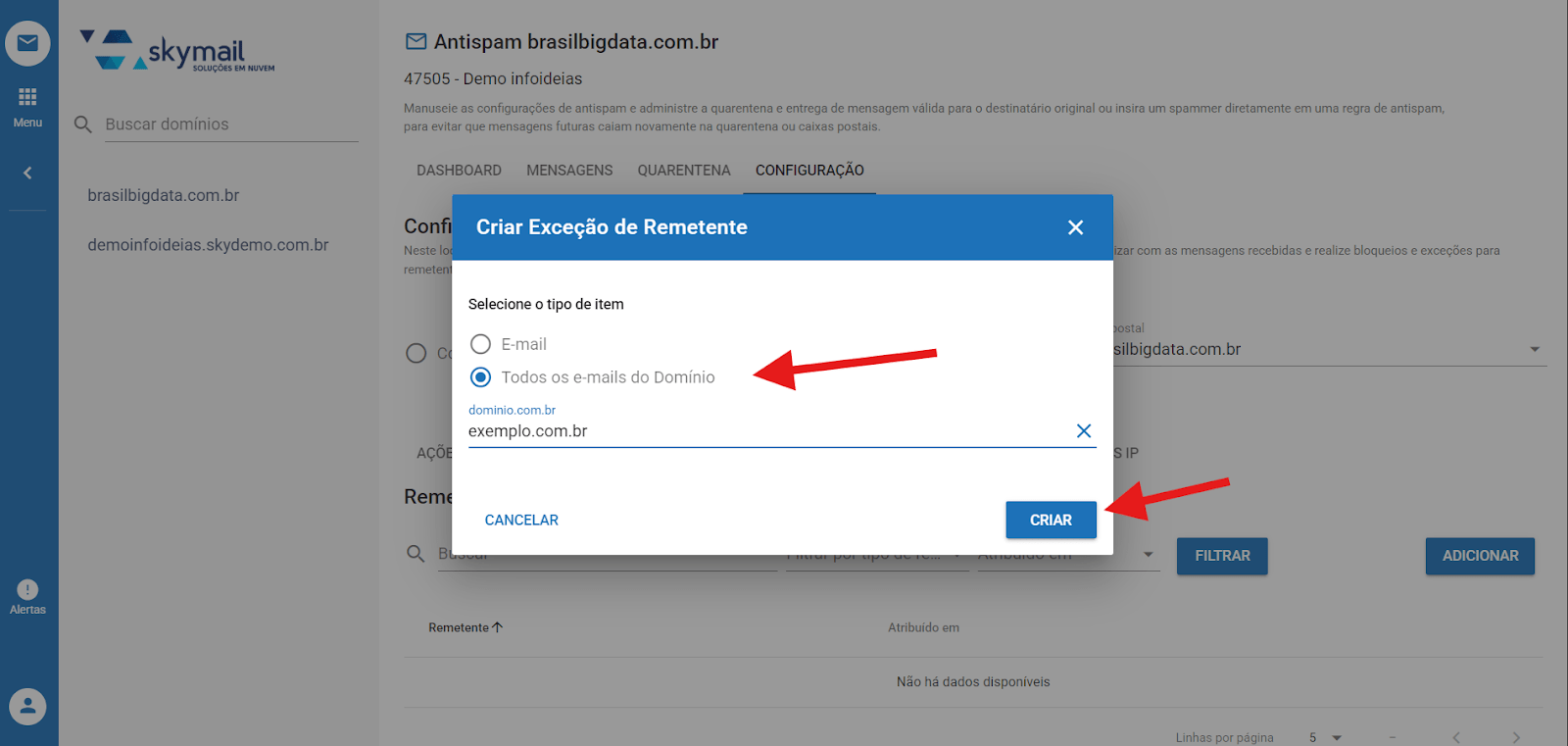Switch to the QUARENTENA tab

683,171
